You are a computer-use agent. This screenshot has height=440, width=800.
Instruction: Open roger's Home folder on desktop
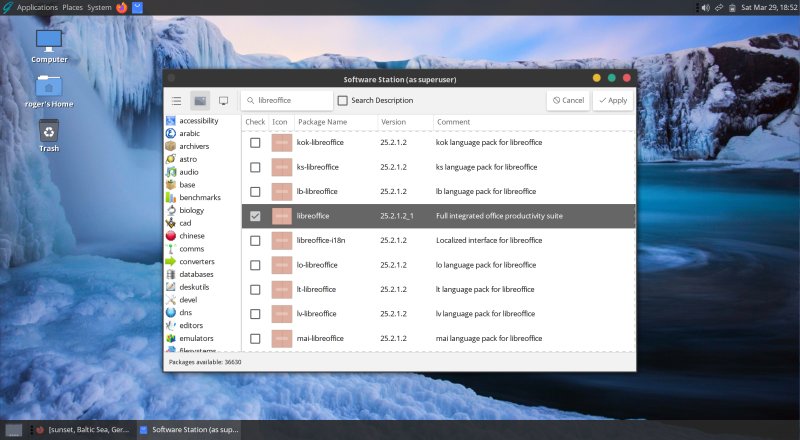pos(49,87)
